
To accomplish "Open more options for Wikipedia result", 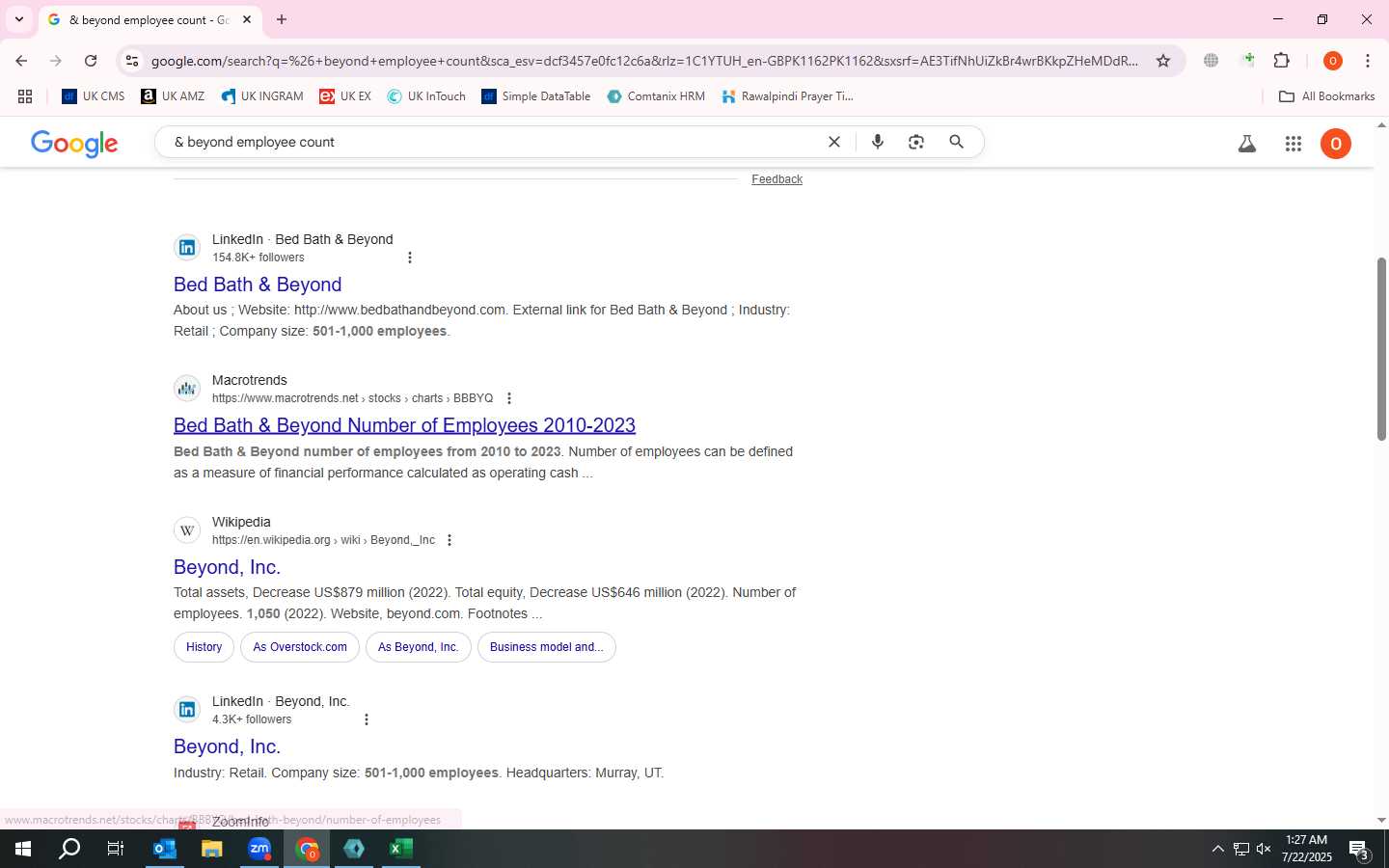I will pos(449,540).
